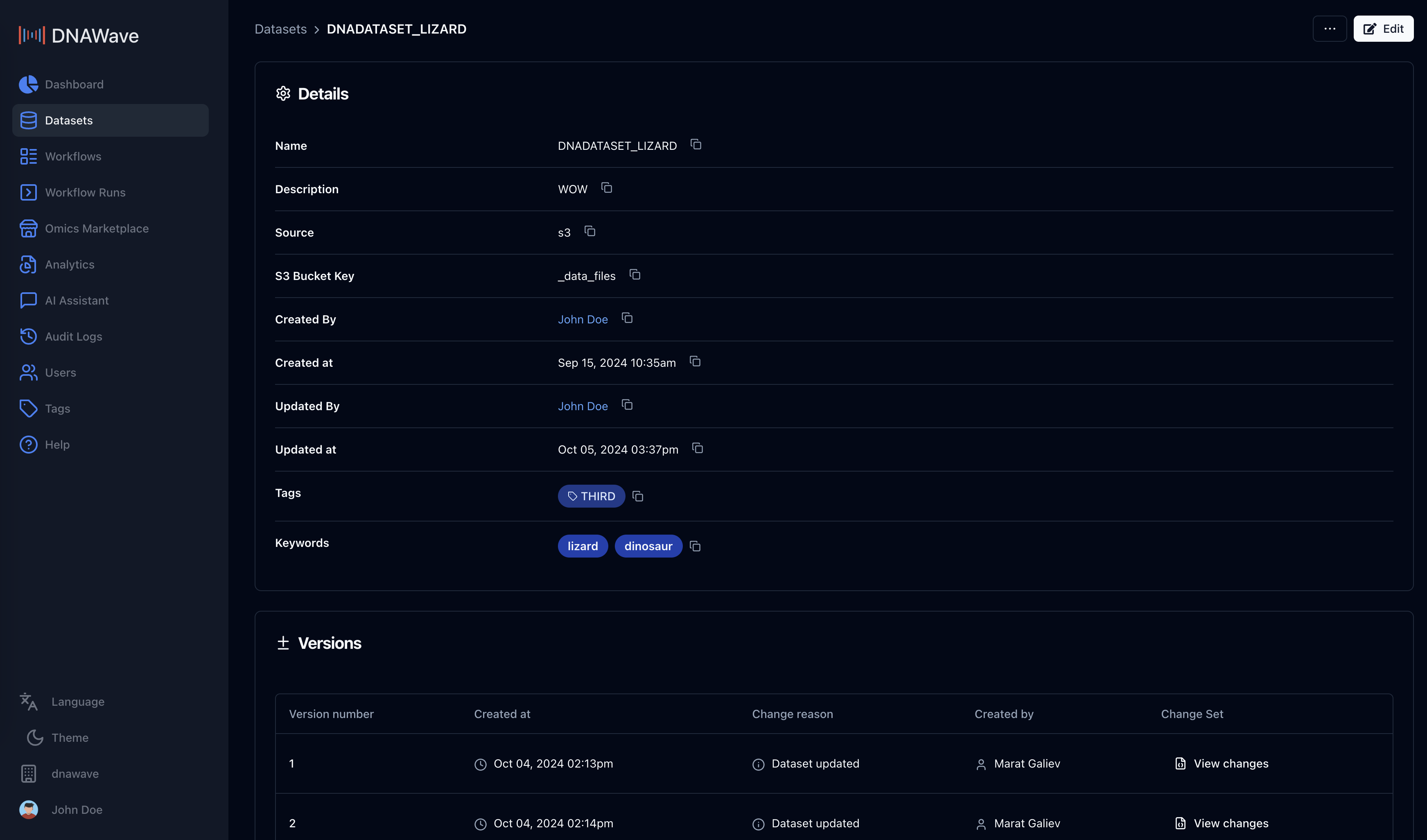Copy the dataset name DNADATASET_LIZARD
Screen dimensions: 1427x840
tap(695, 145)
